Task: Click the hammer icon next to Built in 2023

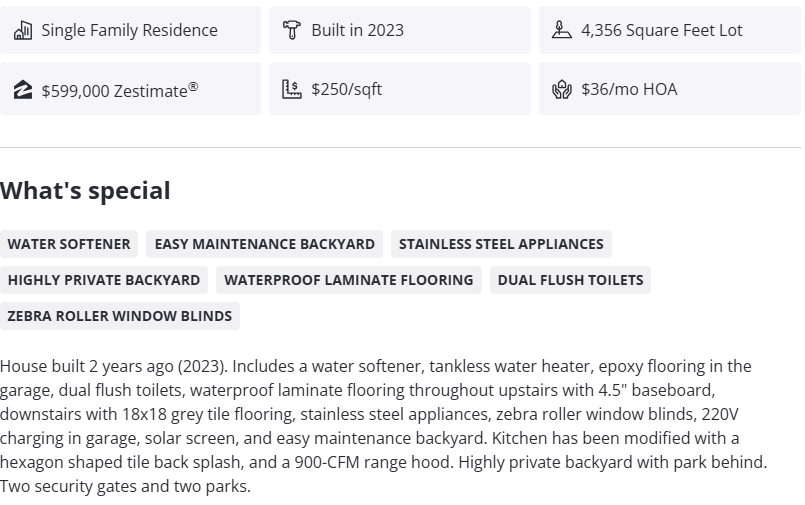Action: pos(291,30)
